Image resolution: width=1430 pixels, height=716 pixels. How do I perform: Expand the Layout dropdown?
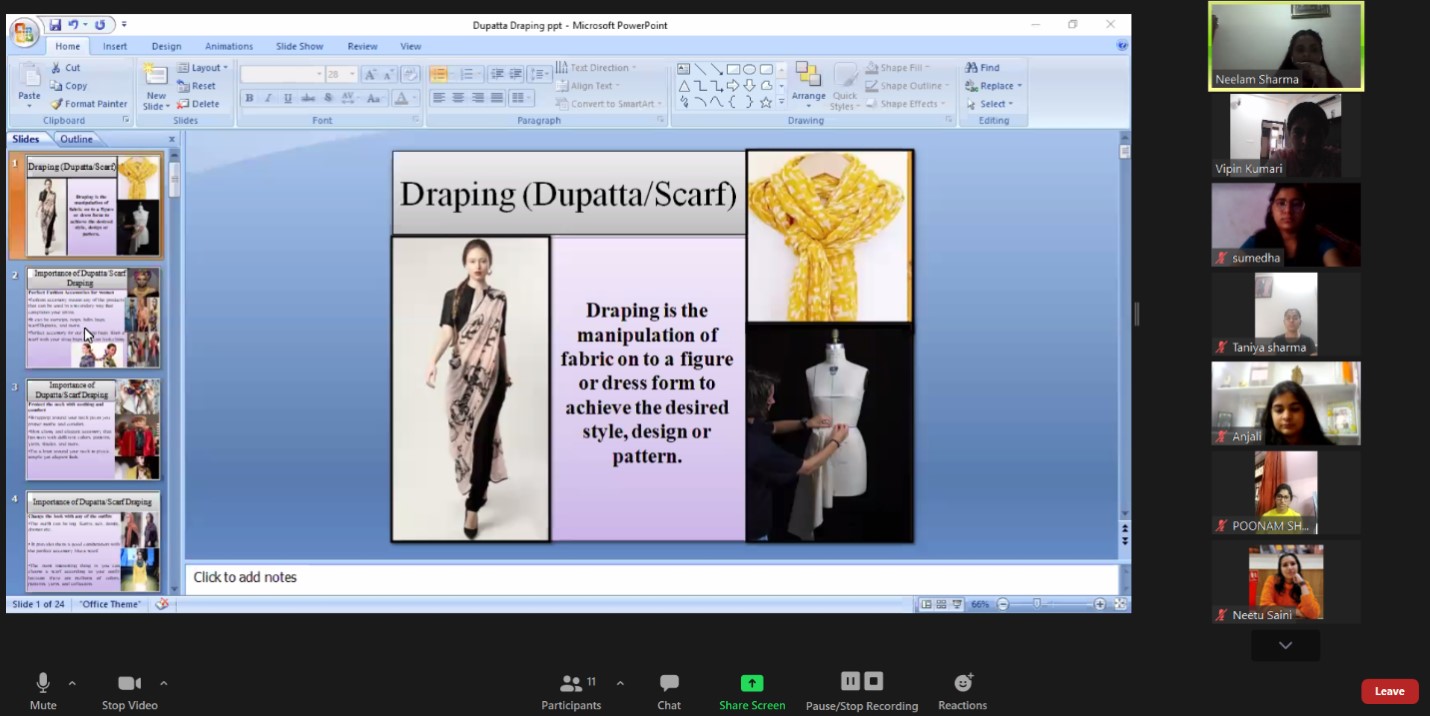click(x=204, y=68)
